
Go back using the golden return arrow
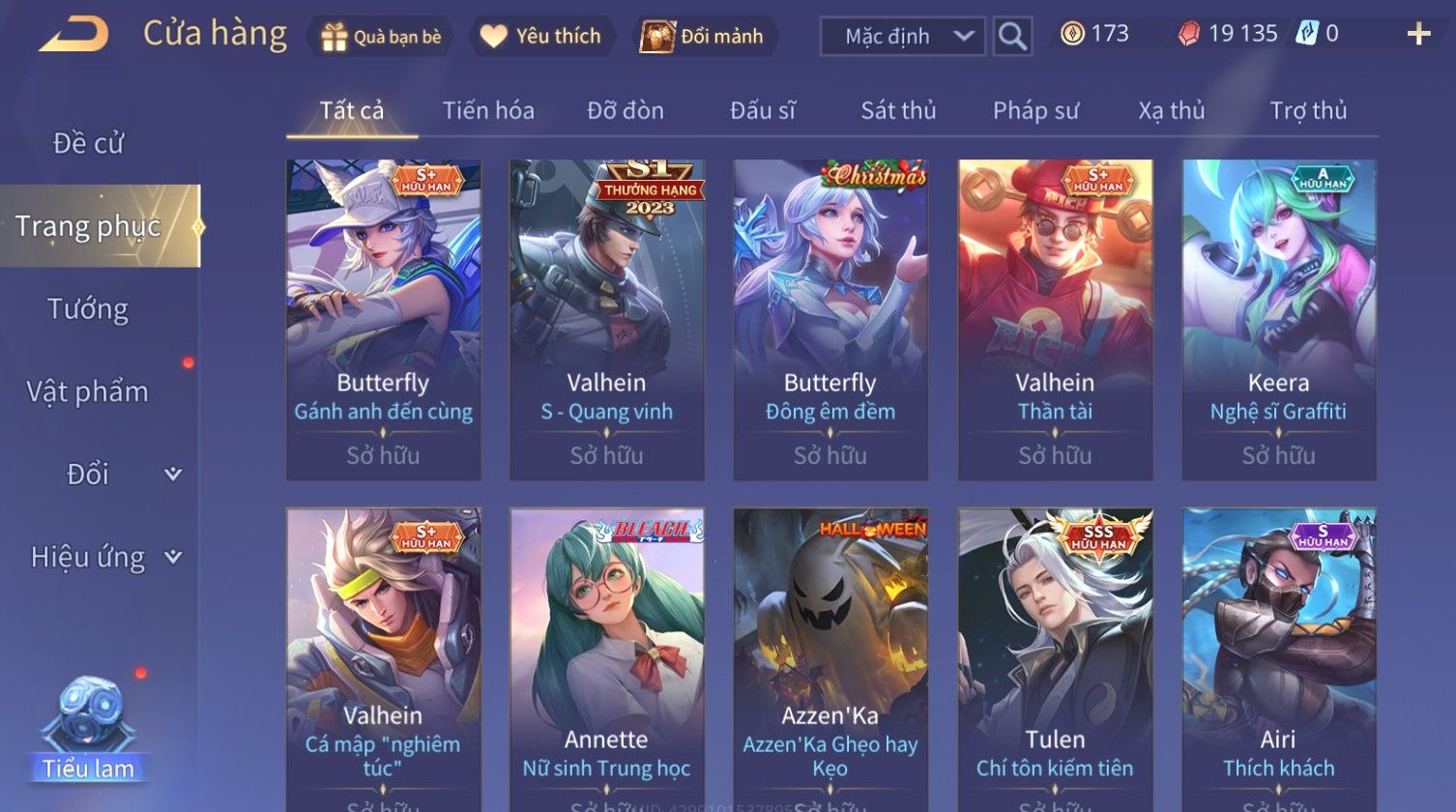pyautogui.click(x=74, y=35)
